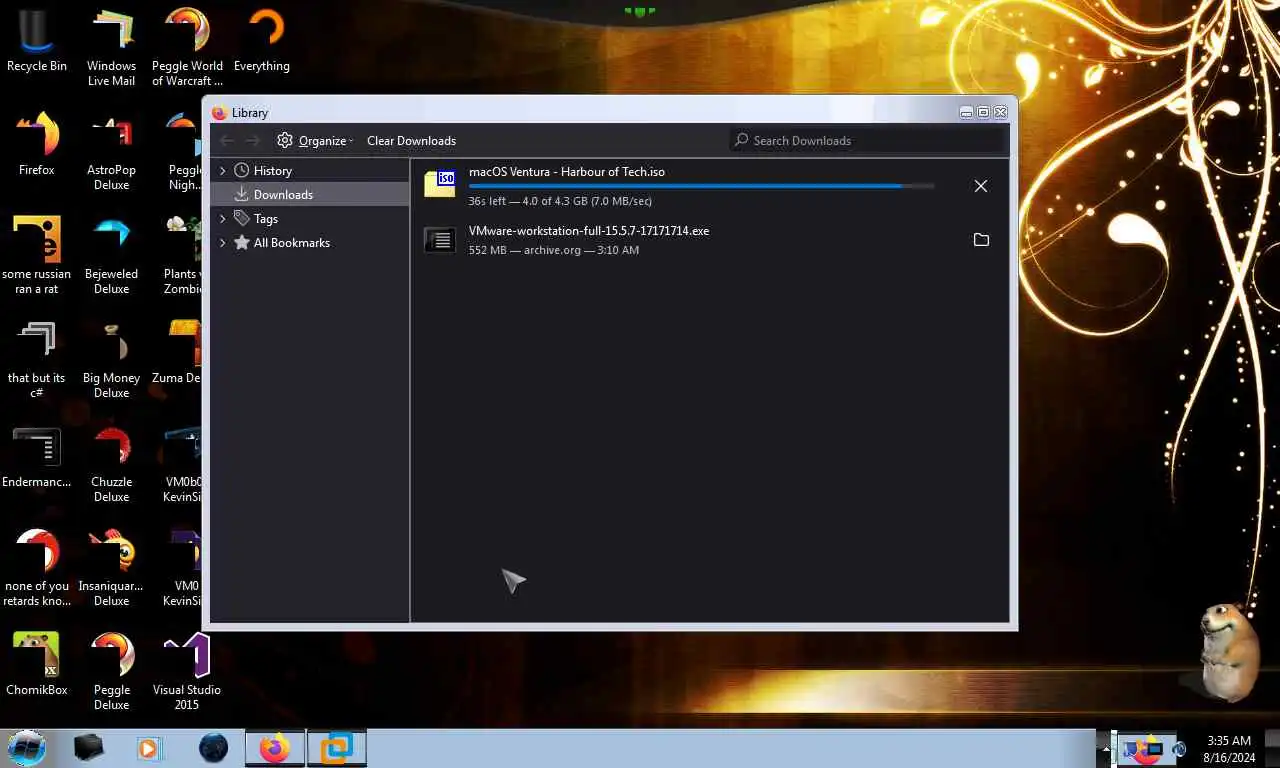Click Clear Downloads button
This screenshot has height=768, width=1280.
point(411,141)
